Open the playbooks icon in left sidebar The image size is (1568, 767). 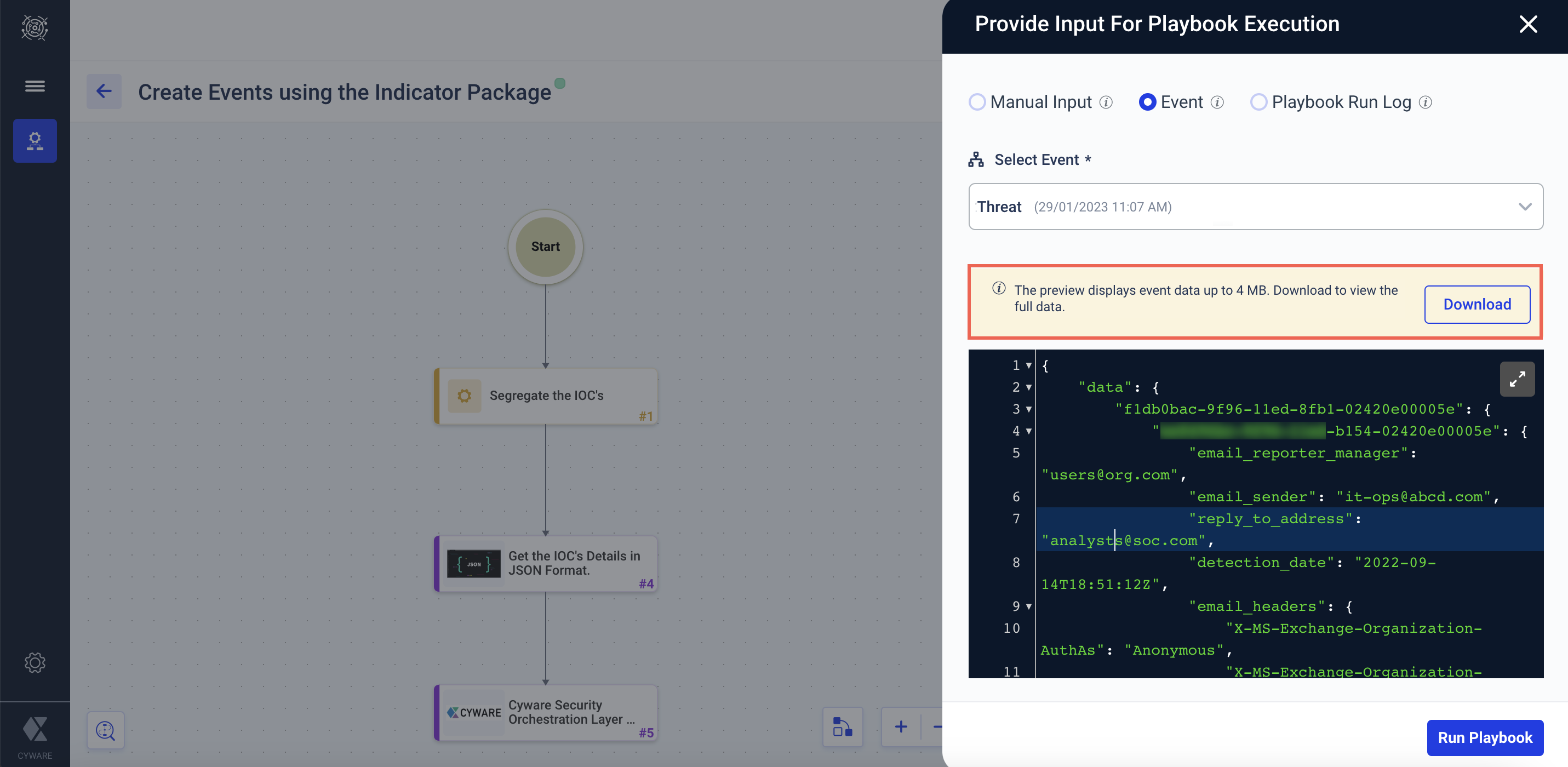pyautogui.click(x=35, y=141)
